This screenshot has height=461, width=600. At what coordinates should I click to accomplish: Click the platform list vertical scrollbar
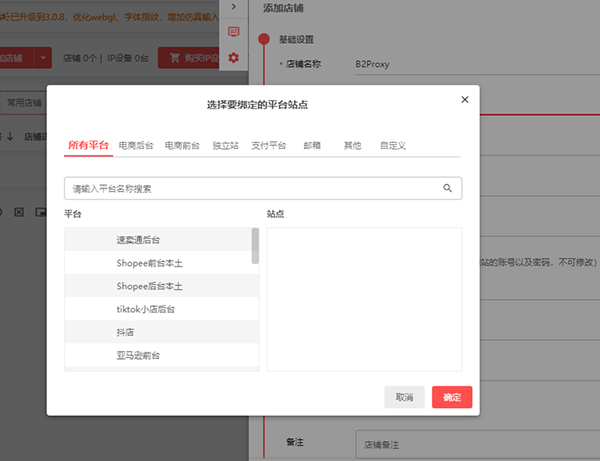pyautogui.click(x=255, y=246)
